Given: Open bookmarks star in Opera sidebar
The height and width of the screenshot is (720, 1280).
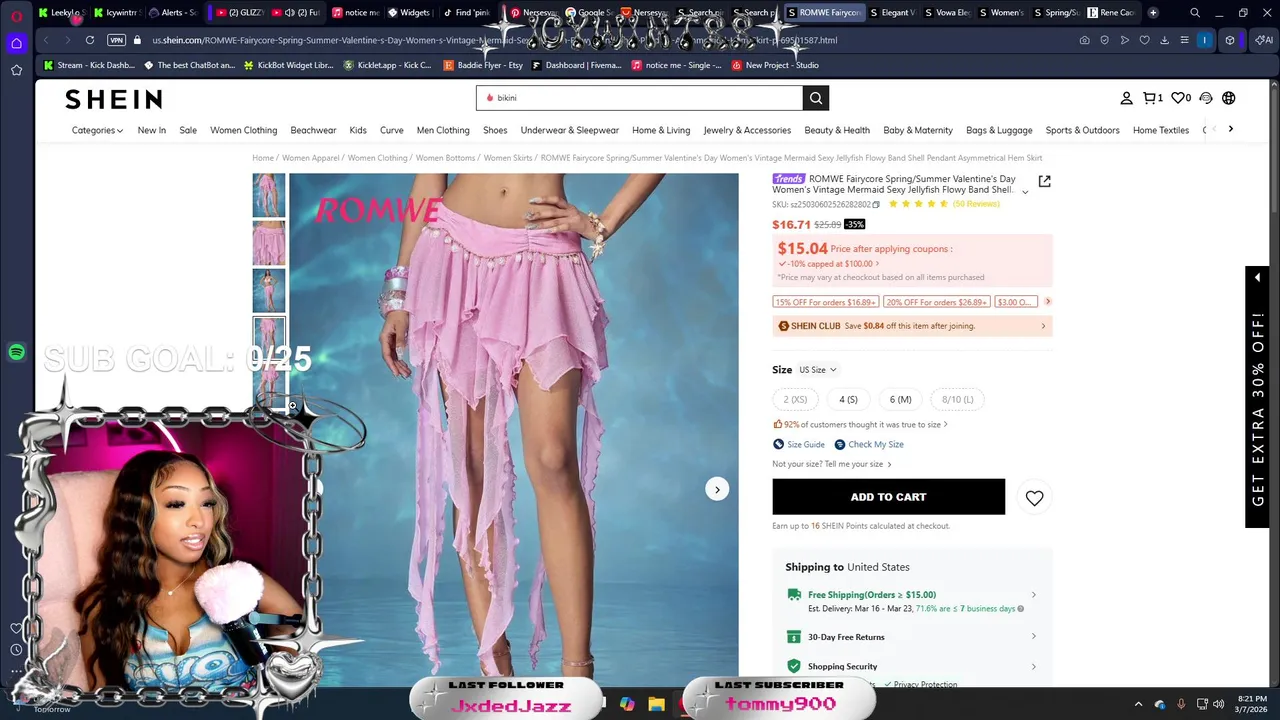Looking at the screenshot, I should click(x=16, y=70).
